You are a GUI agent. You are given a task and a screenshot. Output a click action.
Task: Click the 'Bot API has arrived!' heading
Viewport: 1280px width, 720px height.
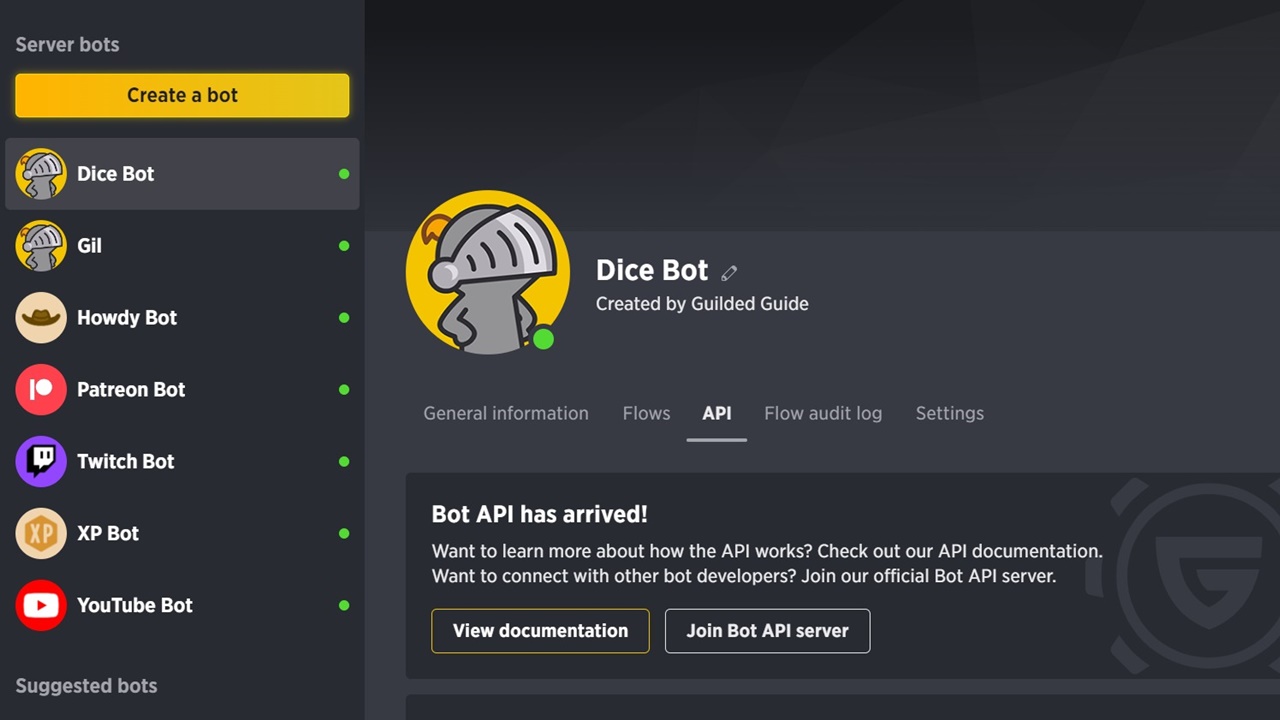(540, 515)
